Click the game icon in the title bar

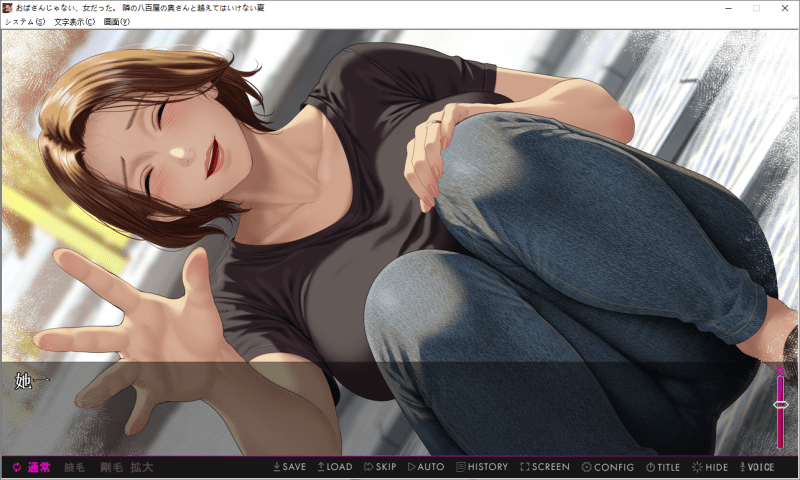7,8
